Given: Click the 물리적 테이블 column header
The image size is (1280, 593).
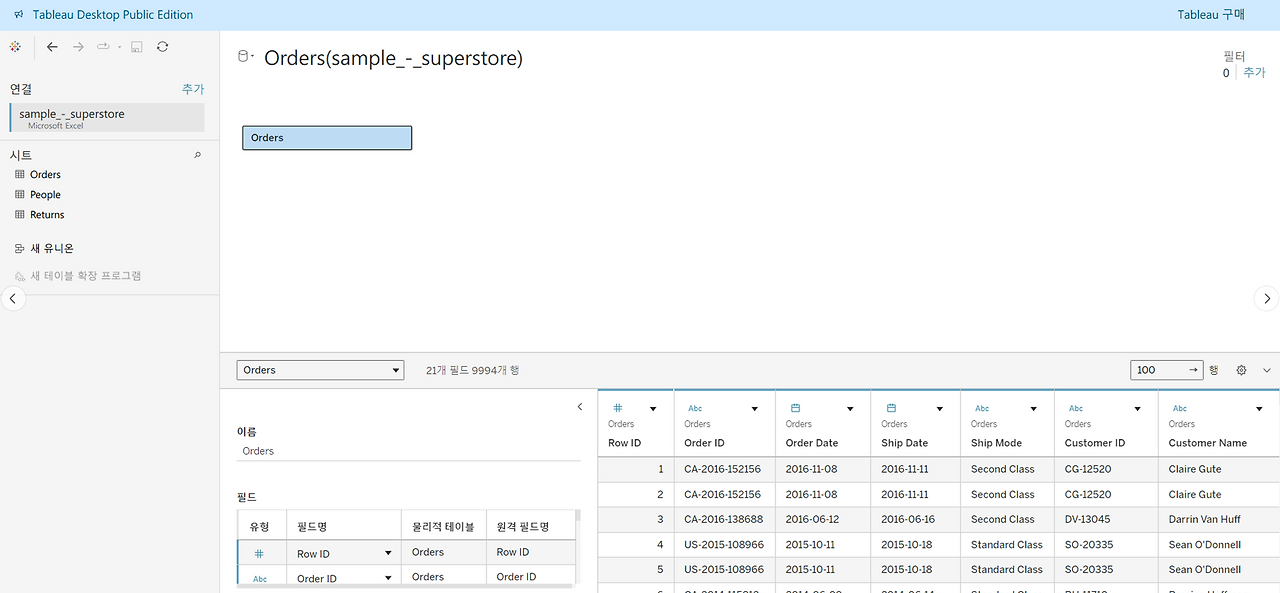Looking at the screenshot, I should [x=443, y=526].
